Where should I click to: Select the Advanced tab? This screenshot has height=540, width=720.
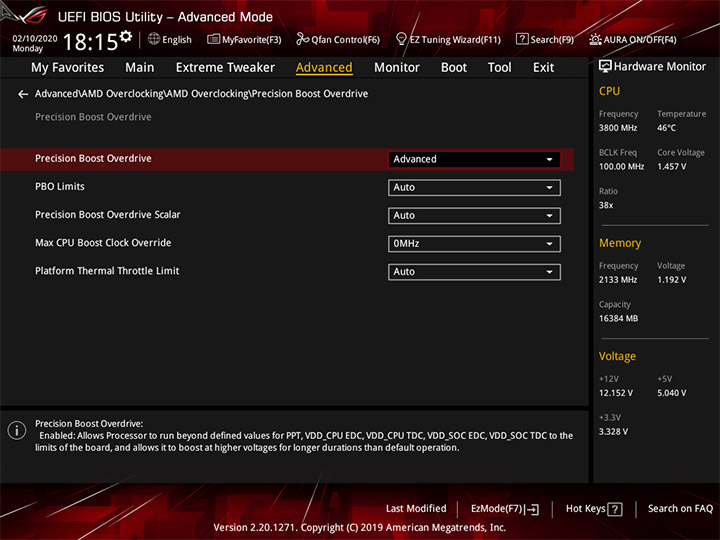(324, 68)
